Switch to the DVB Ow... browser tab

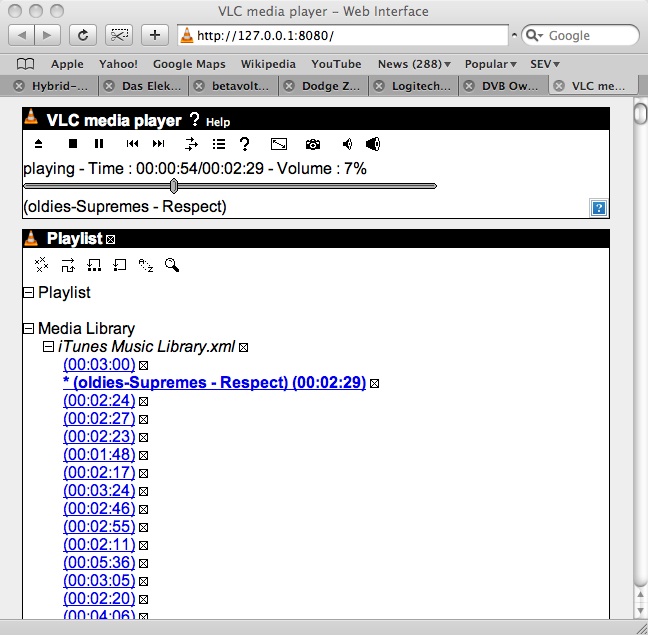pyautogui.click(x=504, y=86)
